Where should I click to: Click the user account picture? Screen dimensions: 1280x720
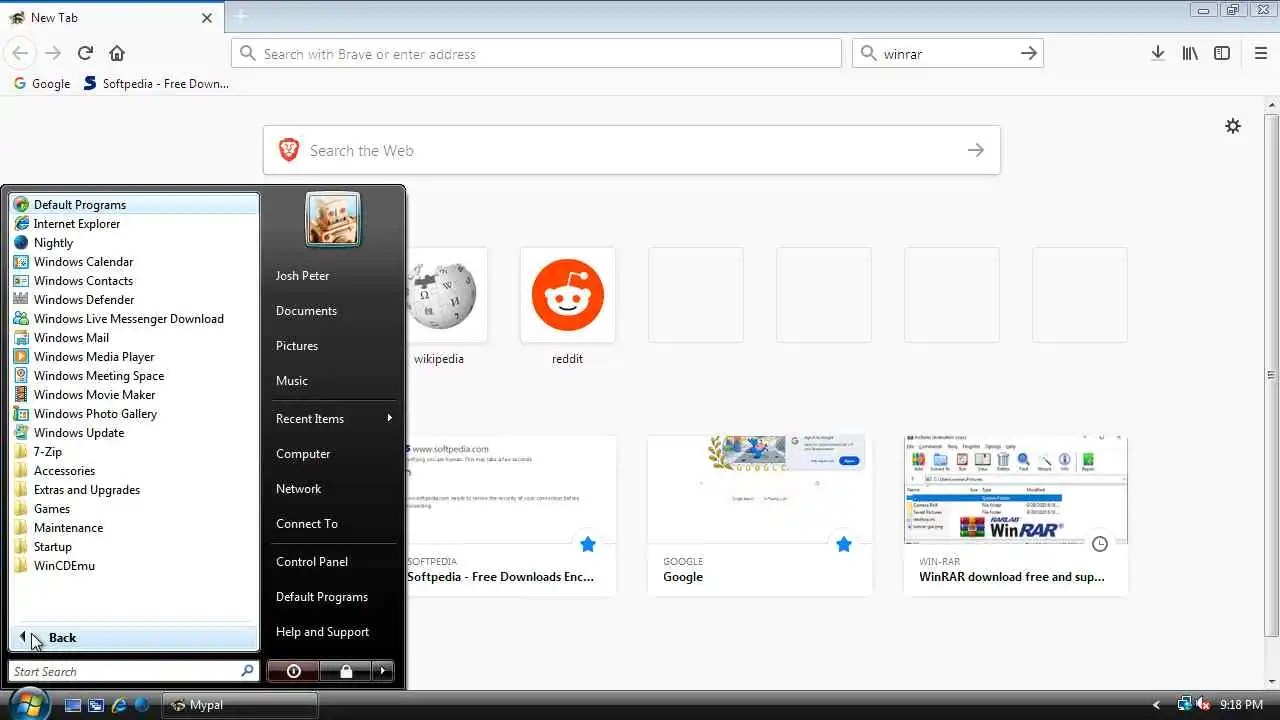pos(333,219)
